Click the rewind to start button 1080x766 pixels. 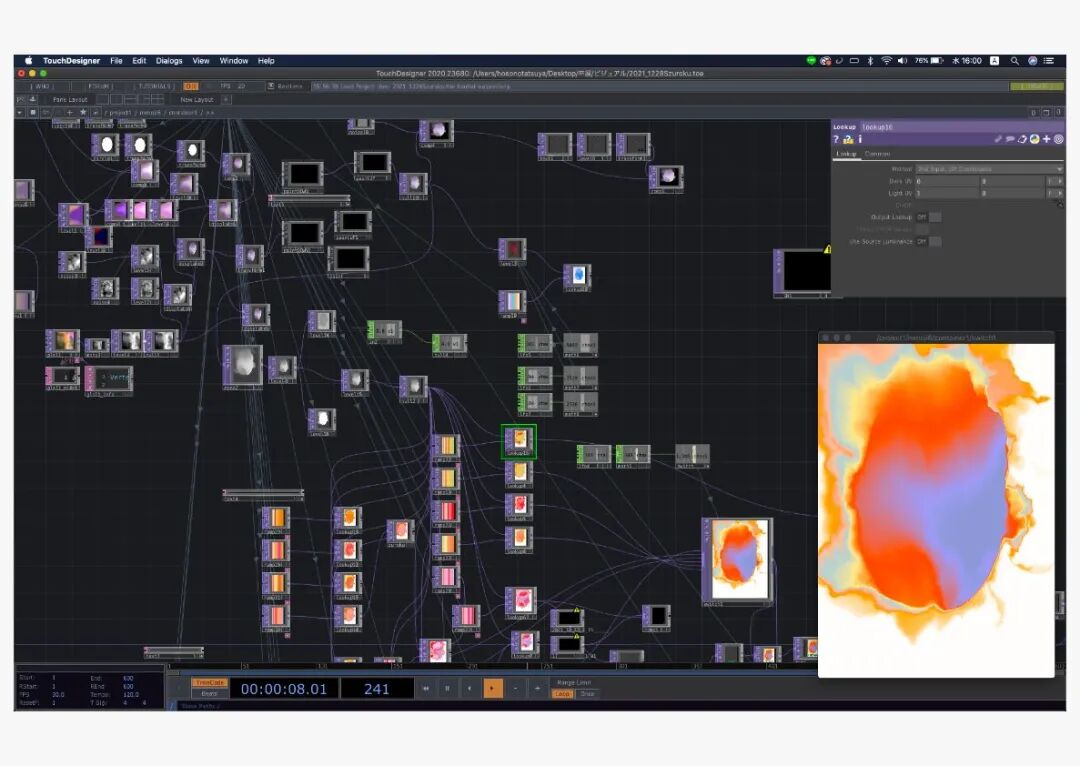click(426, 688)
